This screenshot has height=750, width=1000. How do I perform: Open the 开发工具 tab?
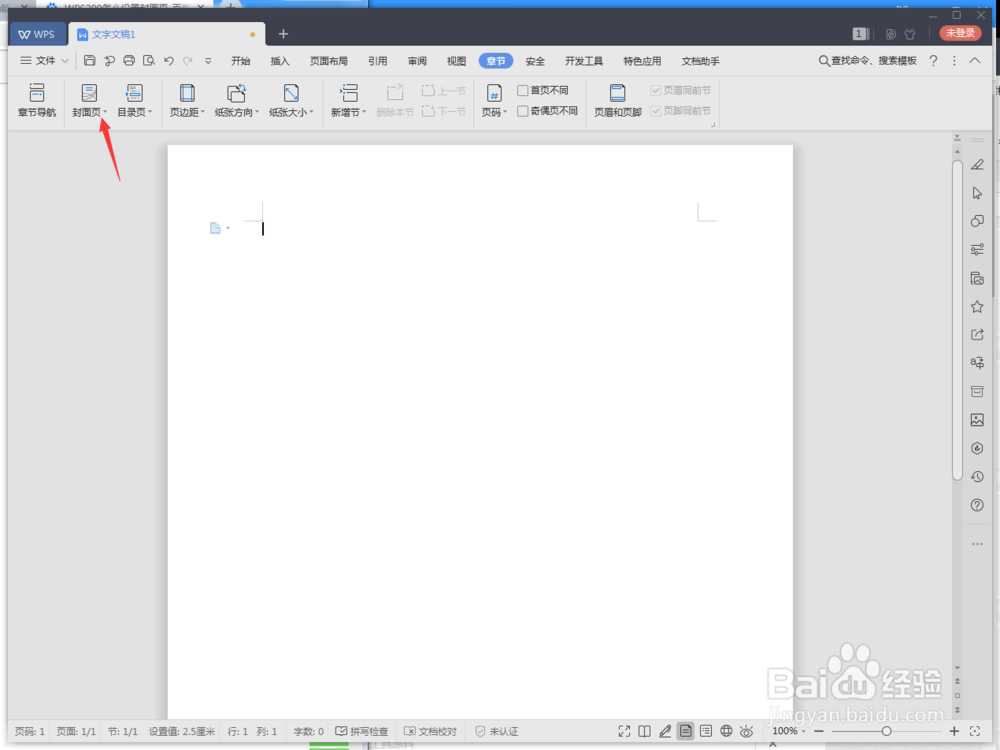click(x=584, y=61)
